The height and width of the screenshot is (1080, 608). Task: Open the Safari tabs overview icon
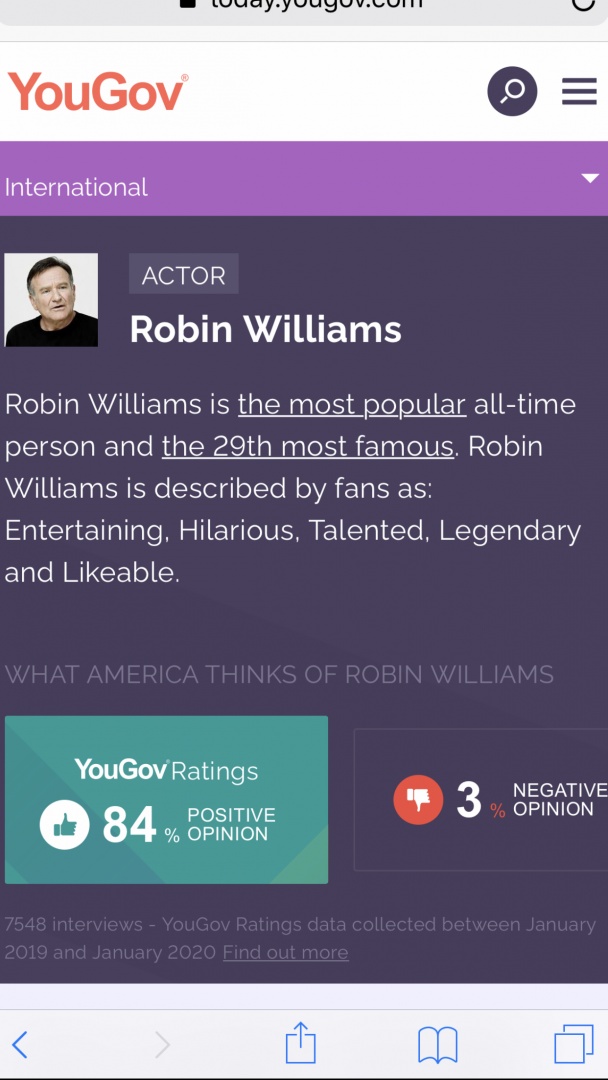pyautogui.click(x=573, y=1045)
